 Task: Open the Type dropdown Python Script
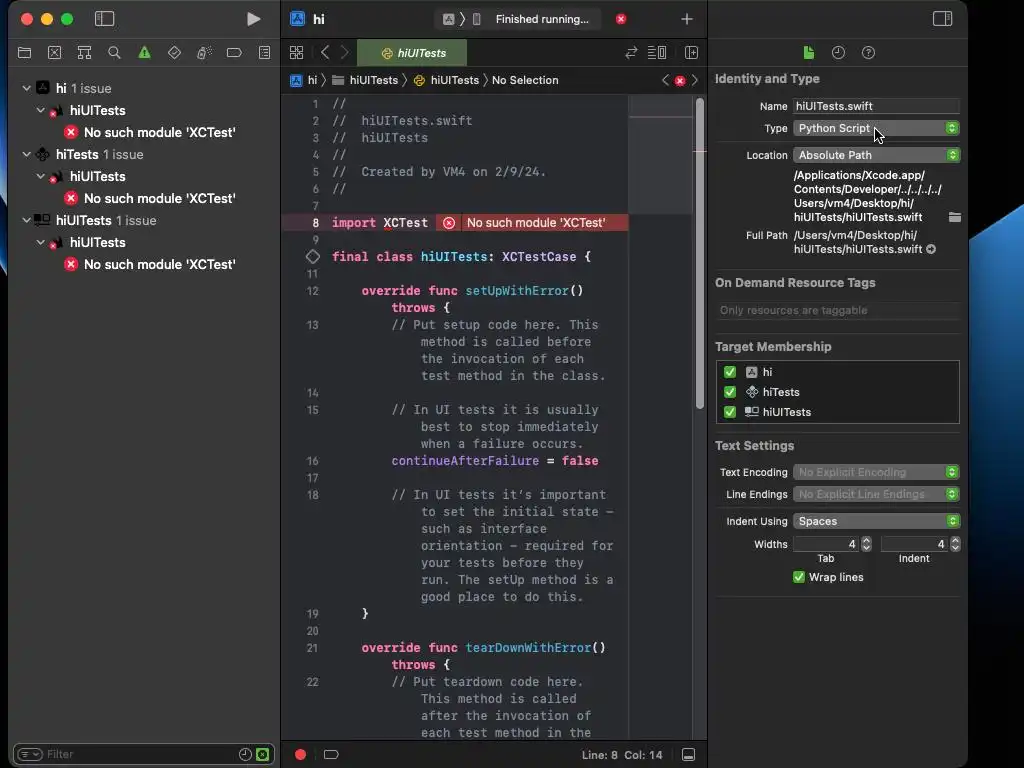click(x=876, y=129)
